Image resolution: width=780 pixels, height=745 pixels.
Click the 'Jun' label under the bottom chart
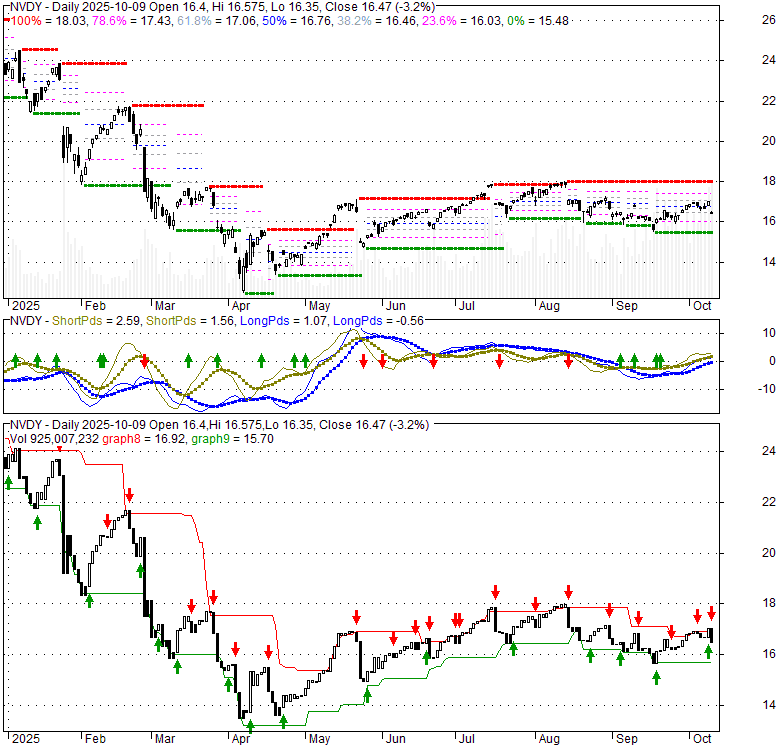tap(396, 739)
